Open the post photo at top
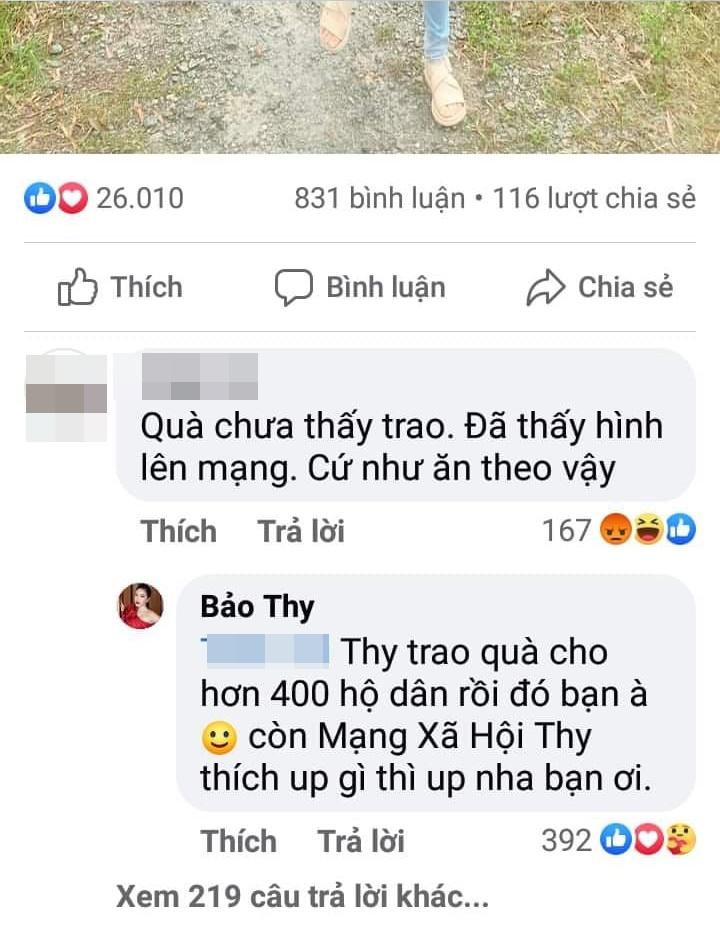Viewport: 720px width, 927px height. 360,77
